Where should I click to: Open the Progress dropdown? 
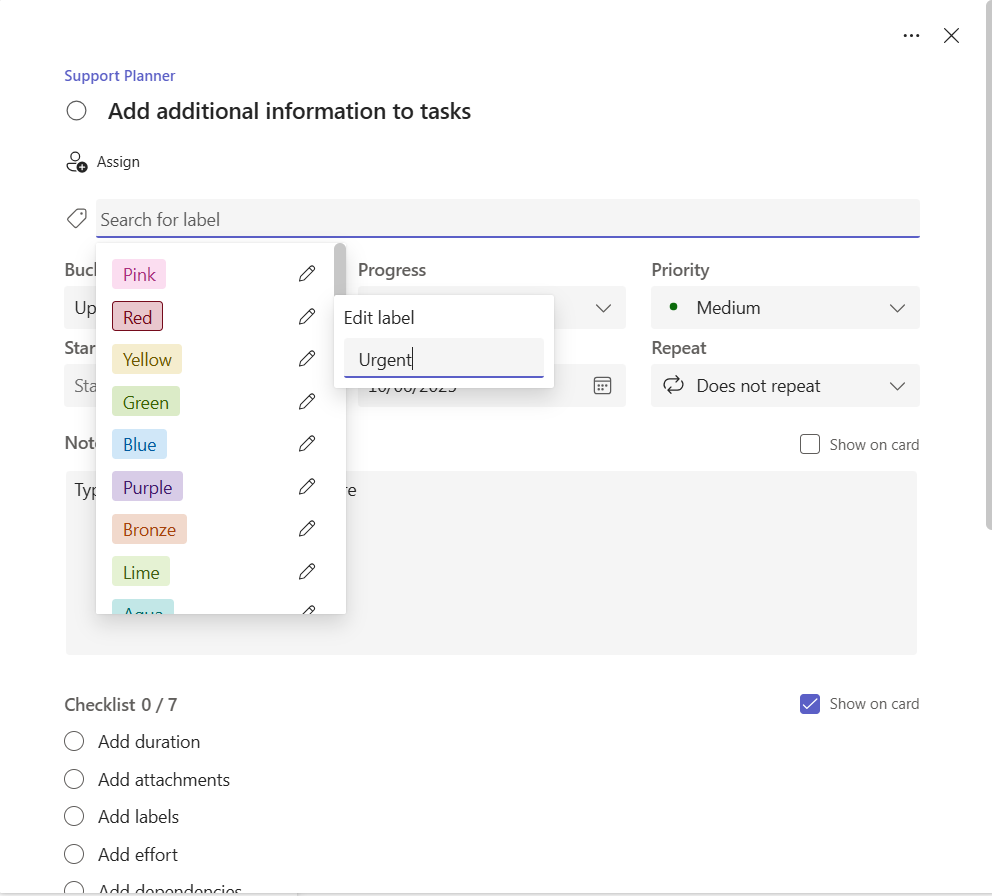[602, 307]
